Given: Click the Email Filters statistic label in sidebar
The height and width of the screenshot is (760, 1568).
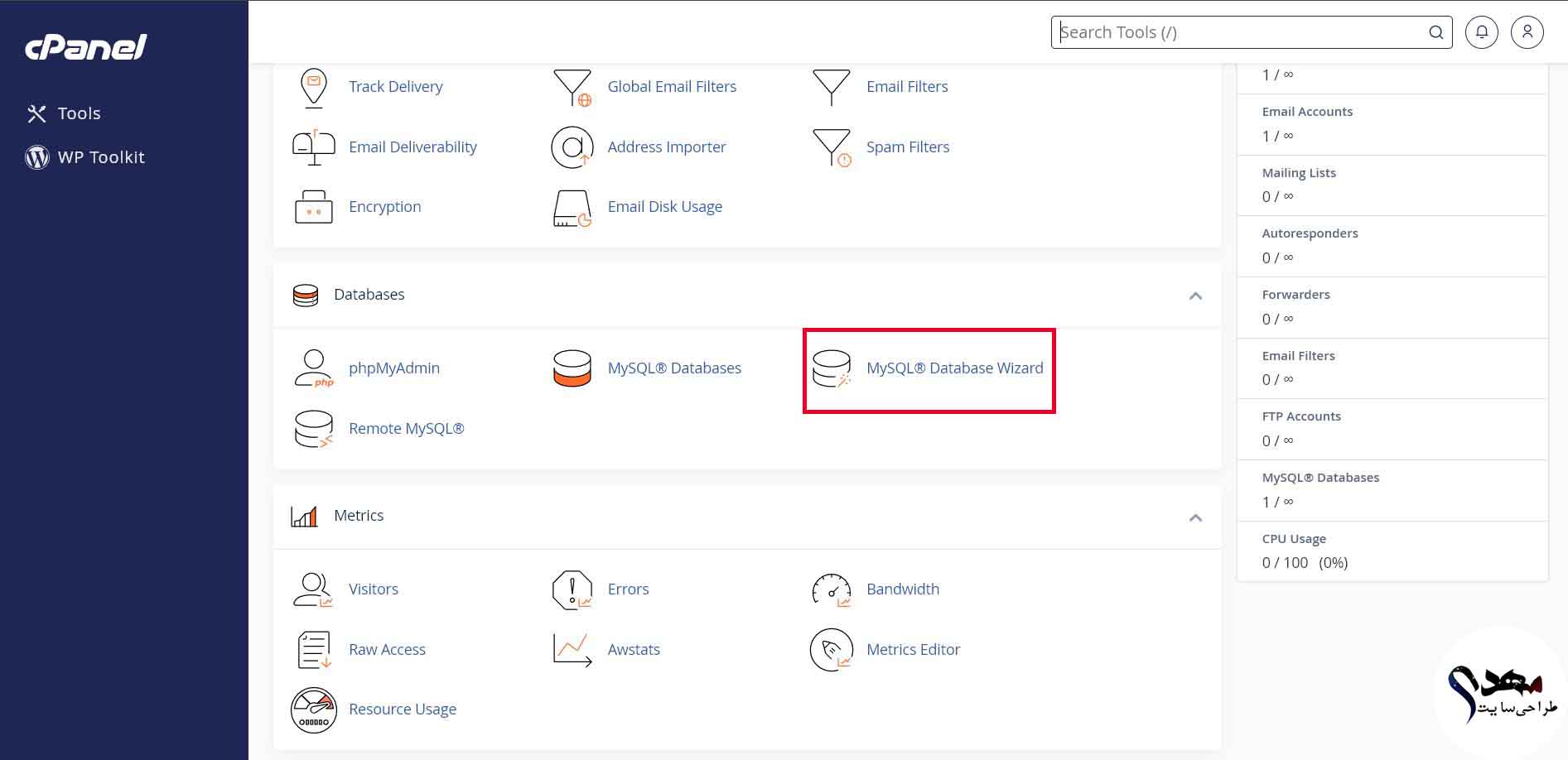Looking at the screenshot, I should click(1298, 356).
